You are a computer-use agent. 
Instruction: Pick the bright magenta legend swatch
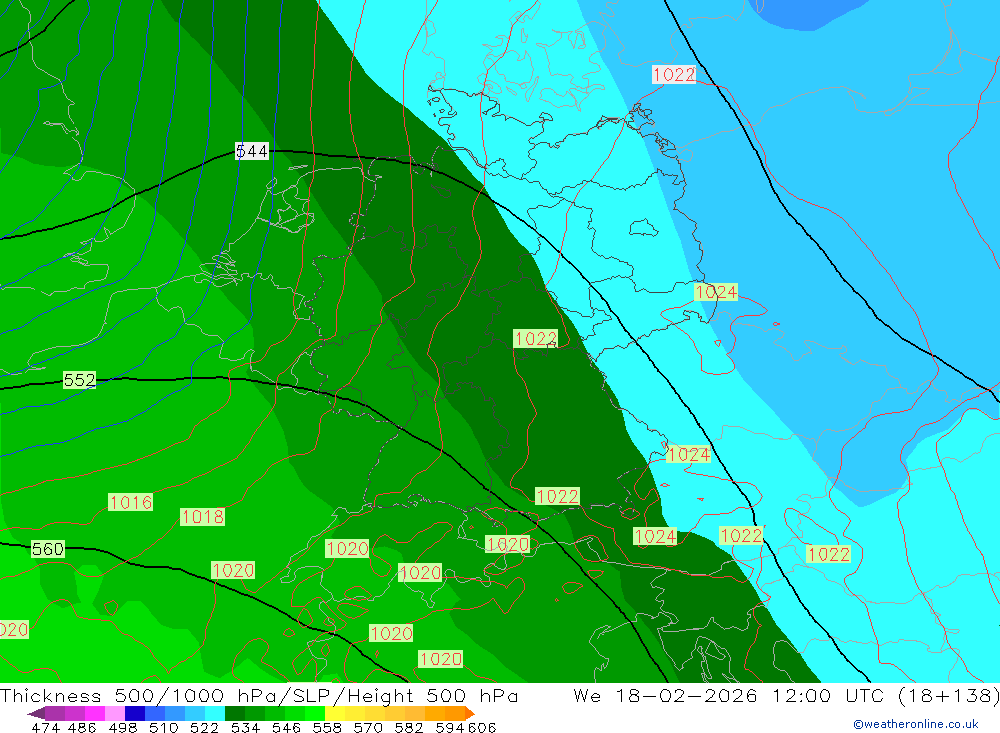point(95,713)
